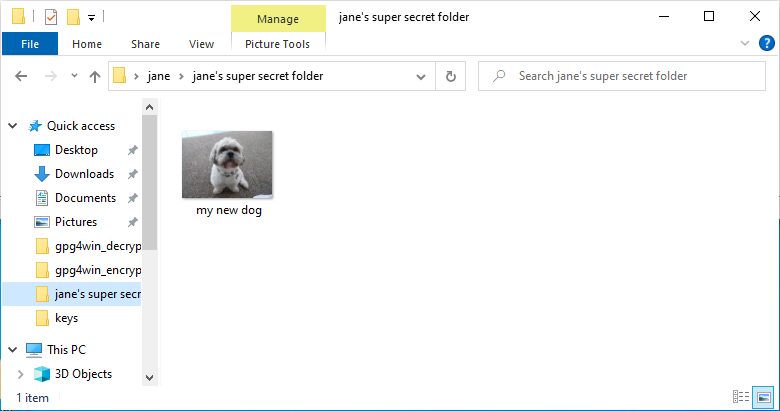Collapse the Quick access tree node
Viewport: 780px width, 411px height.
13,126
